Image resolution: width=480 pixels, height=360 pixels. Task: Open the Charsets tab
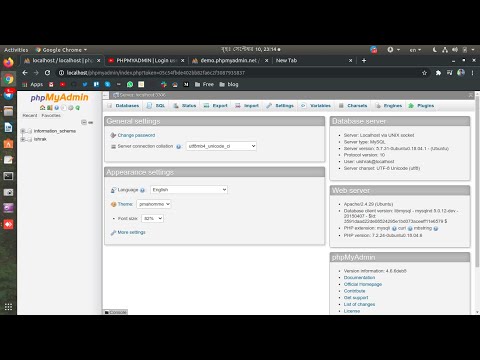pos(353,106)
